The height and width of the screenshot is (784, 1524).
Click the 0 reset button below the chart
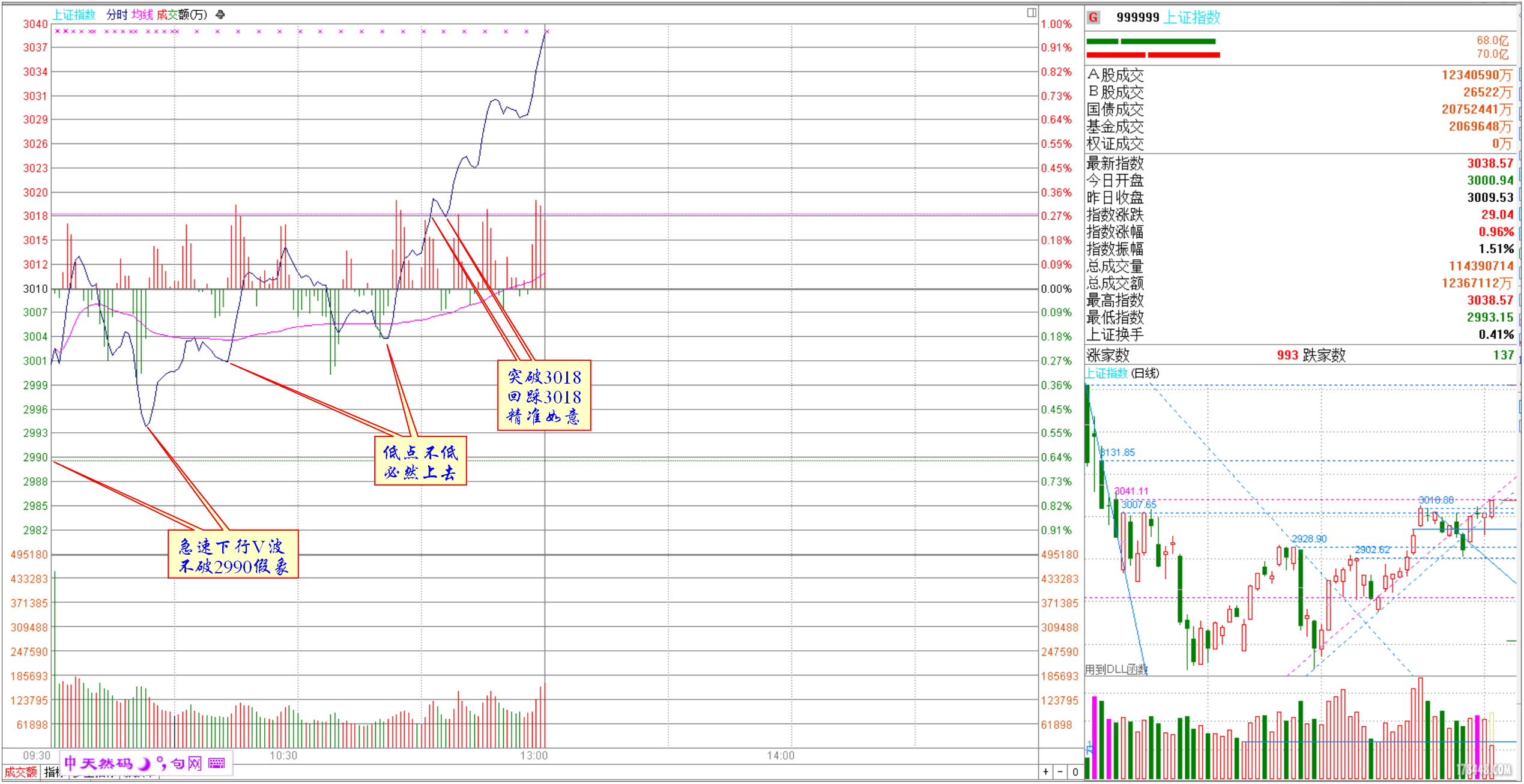tap(1075, 771)
